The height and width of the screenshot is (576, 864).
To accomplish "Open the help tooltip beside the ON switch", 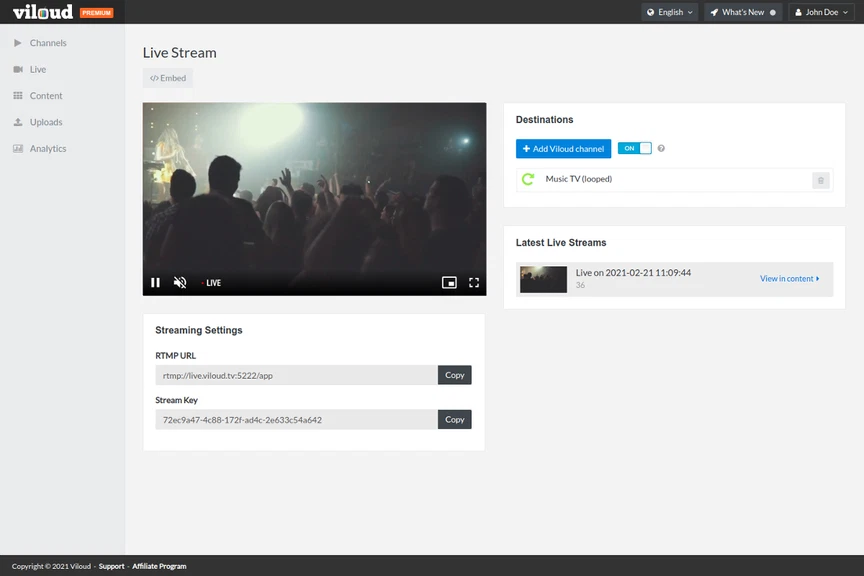I will tap(661, 148).
